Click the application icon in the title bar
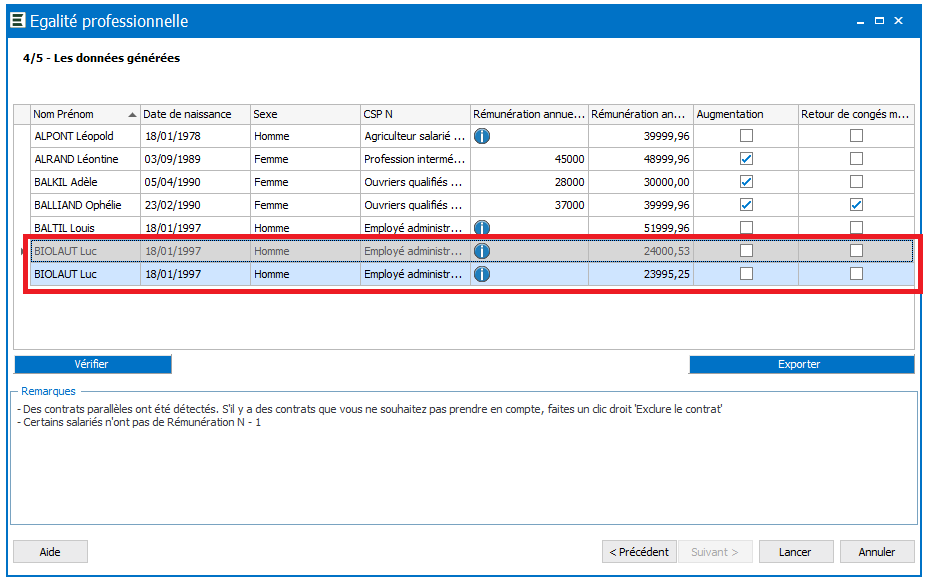This screenshot has height=583, width=926. click(18, 21)
